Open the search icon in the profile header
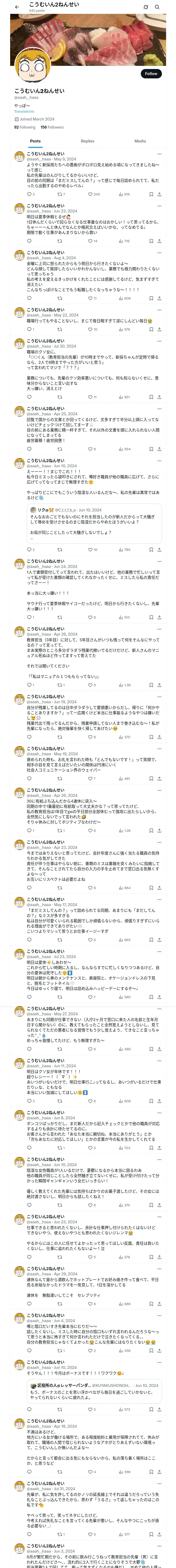Viewport: 176px width, 1568px height. 157,7
